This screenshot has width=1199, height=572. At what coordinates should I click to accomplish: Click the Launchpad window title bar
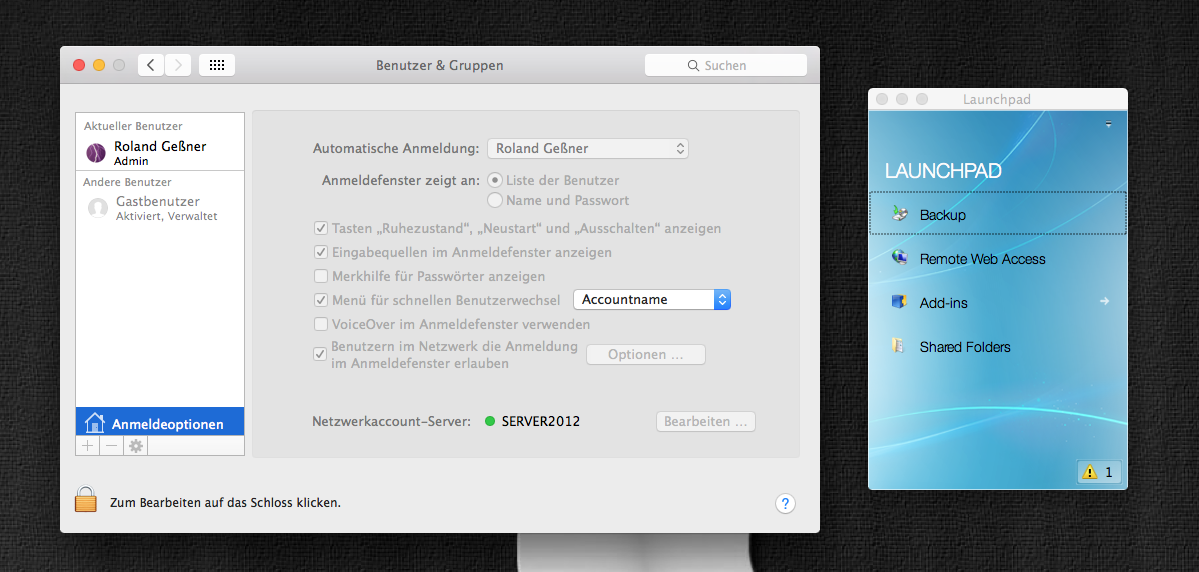tap(997, 99)
